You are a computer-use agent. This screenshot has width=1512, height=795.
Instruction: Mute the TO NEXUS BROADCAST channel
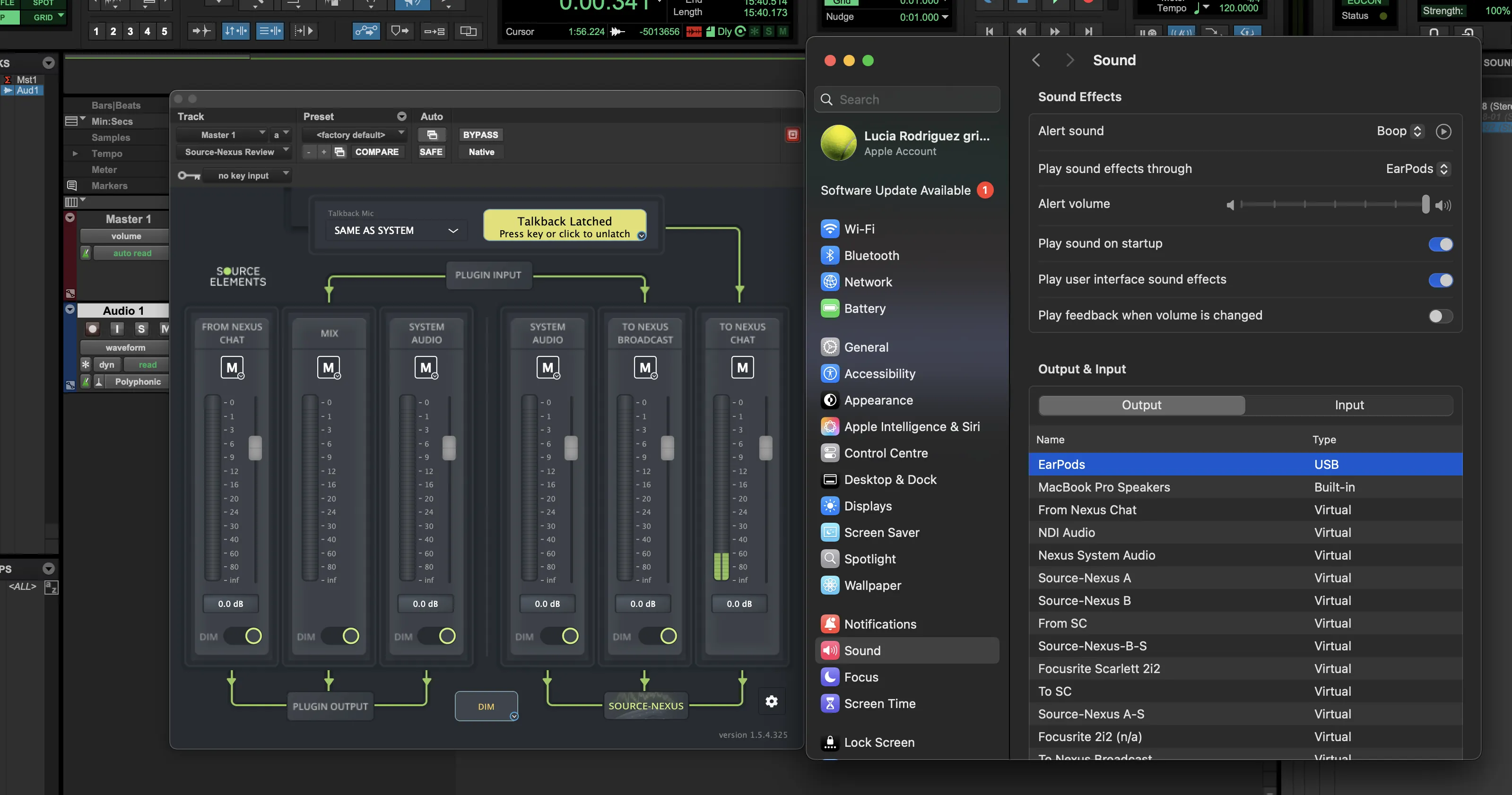[x=645, y=367]
